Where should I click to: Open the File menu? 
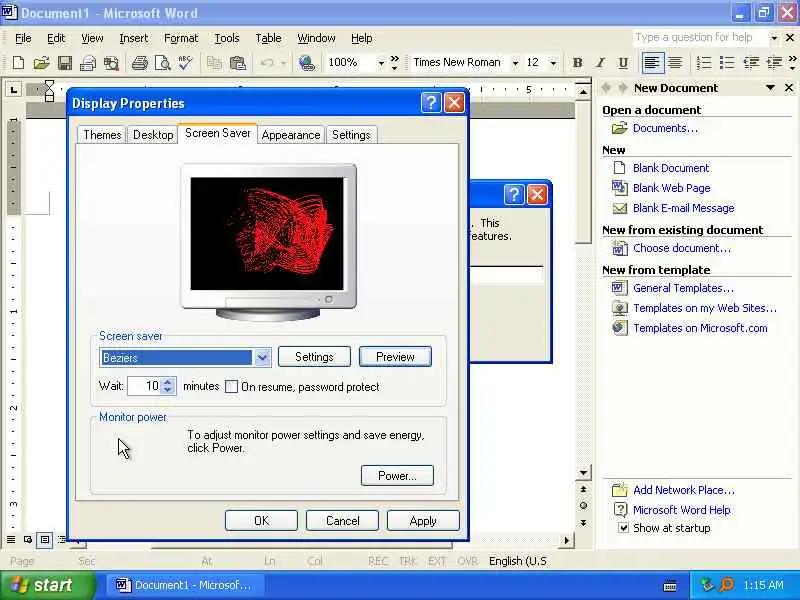coord(23,38)
